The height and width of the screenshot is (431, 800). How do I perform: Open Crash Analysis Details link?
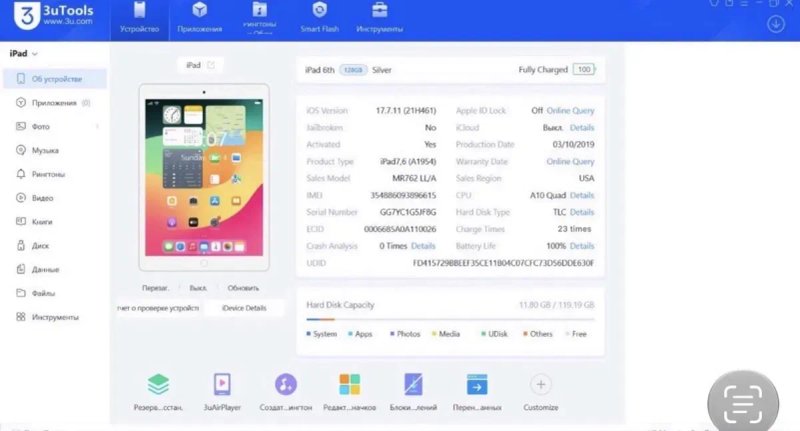tap(423, 246)
